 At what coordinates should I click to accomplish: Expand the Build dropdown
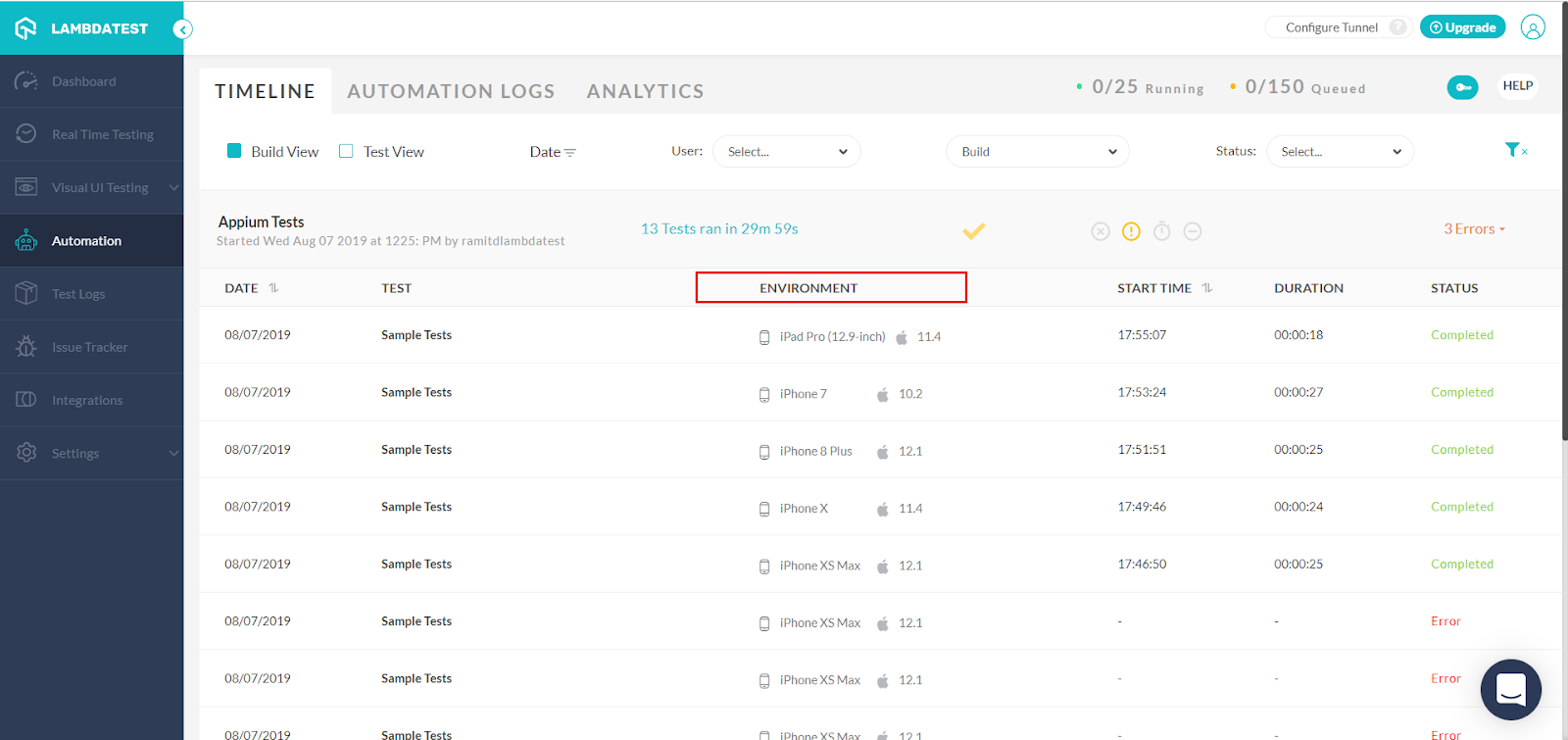[1037, 152]
